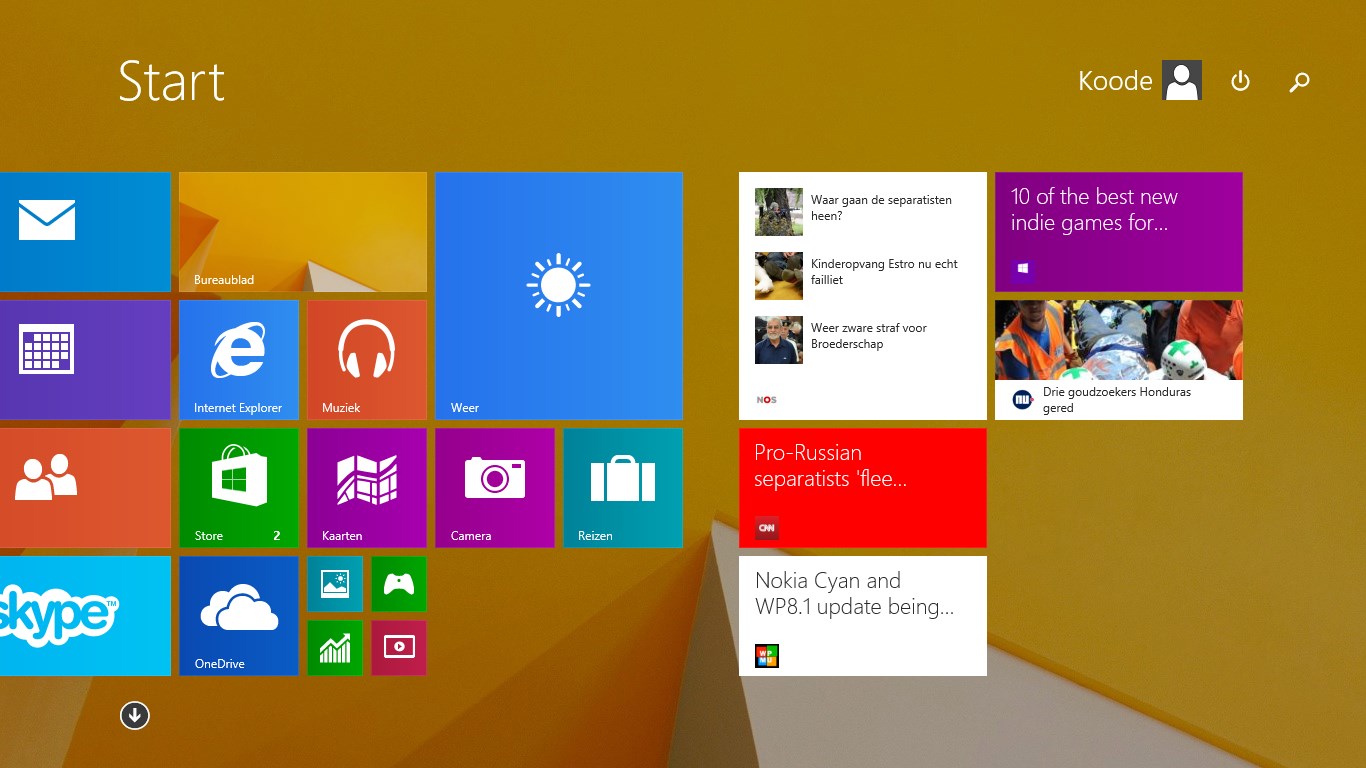Open the Video app tile
Image resolution: width=1366 pixels, height=768 pixels.
398,647
